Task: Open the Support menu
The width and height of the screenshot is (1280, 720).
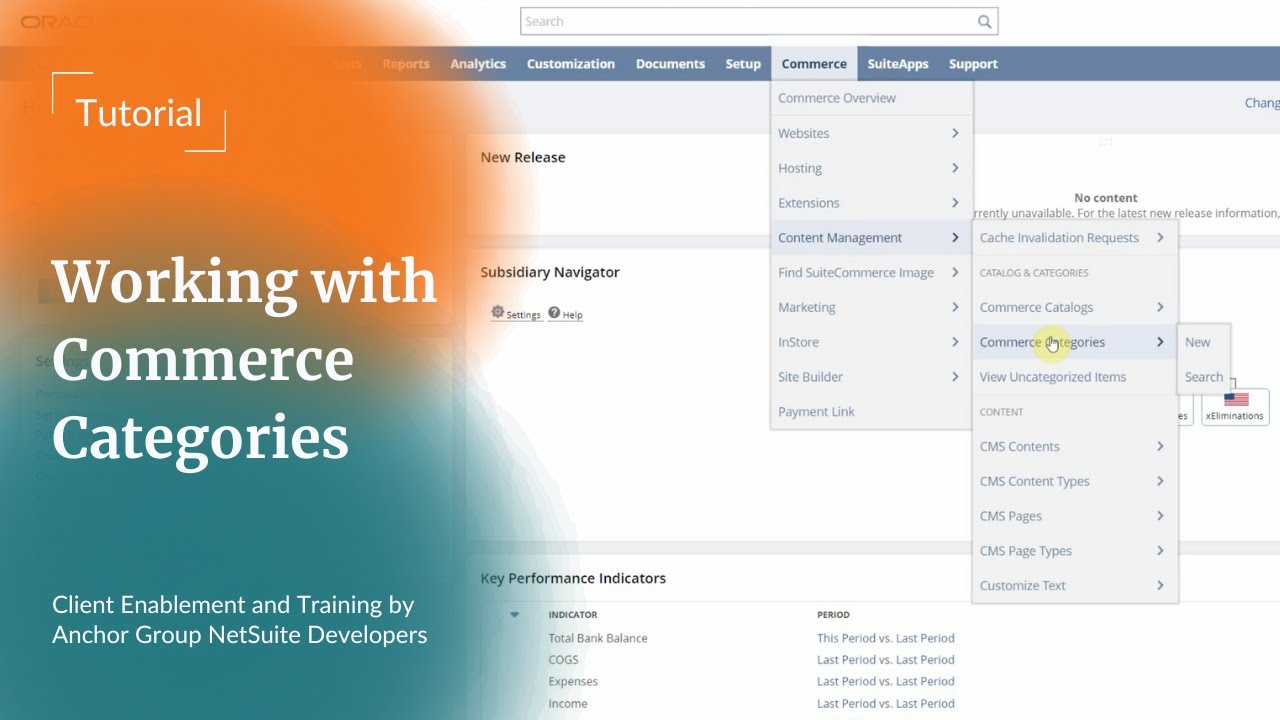Action: [973, 64]
